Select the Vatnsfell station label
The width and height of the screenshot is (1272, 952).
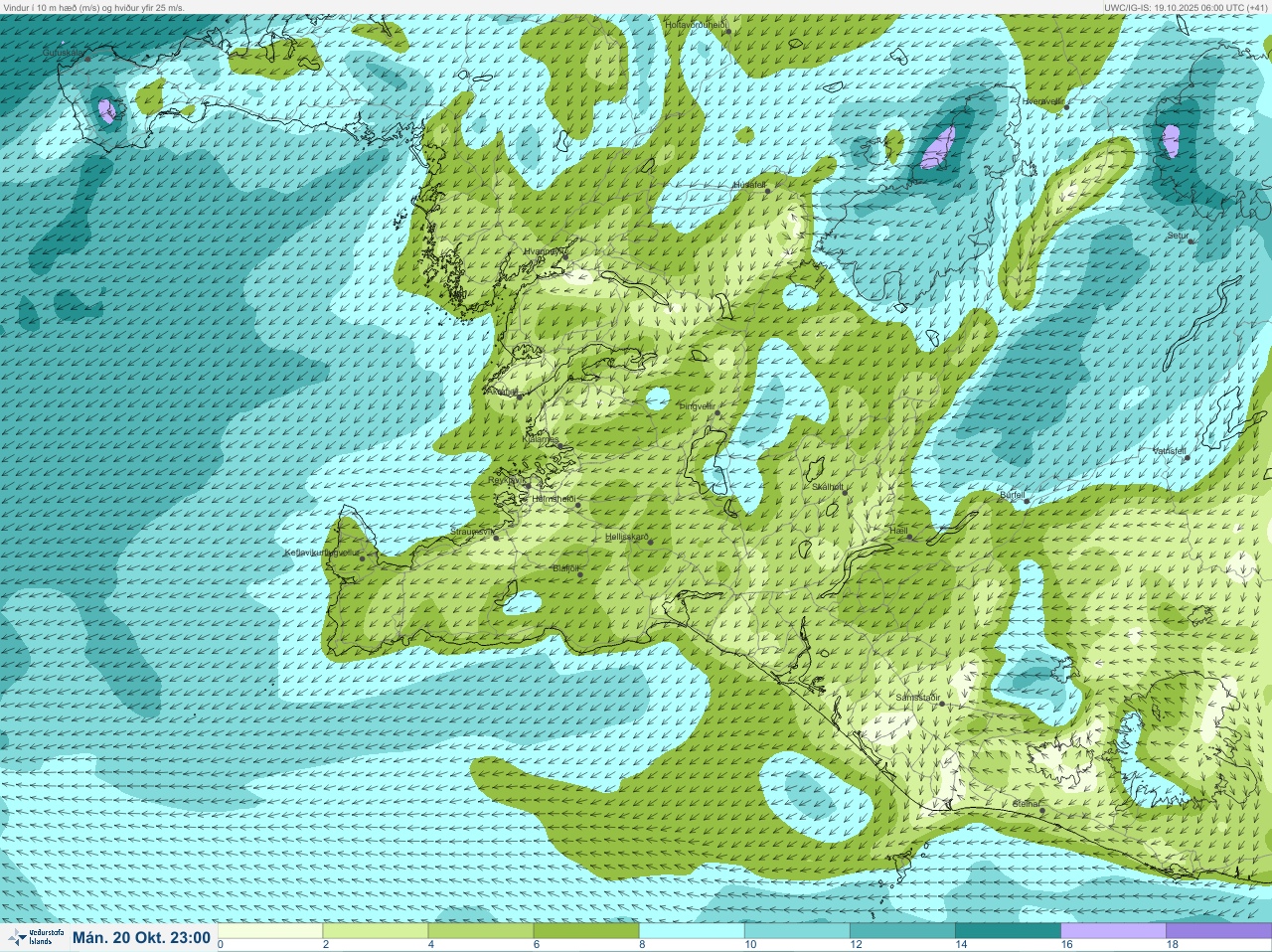(1170, 450)
